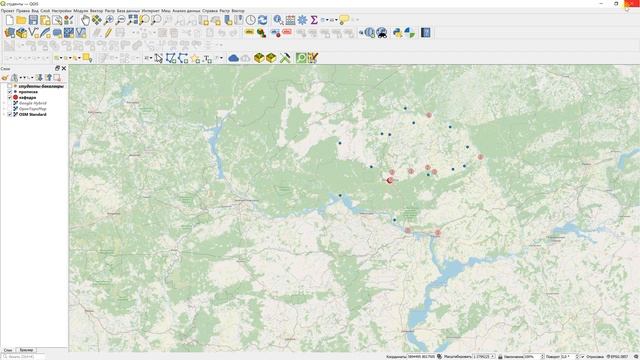
Task: Enable the студенты-бакалавры layer checkbox
Action: click(x=10, y=86)
